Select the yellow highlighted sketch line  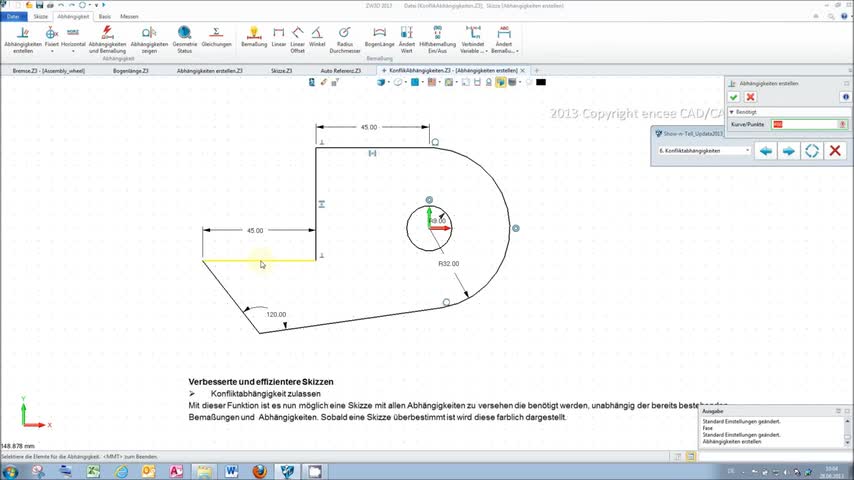(259, 260)
